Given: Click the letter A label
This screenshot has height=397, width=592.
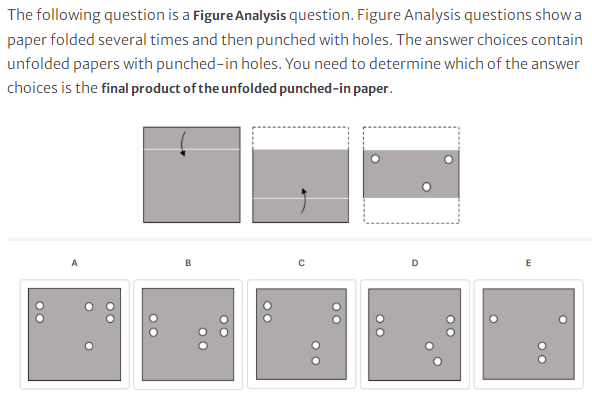Looking at the screenshot, I should (x=74, y=263).
